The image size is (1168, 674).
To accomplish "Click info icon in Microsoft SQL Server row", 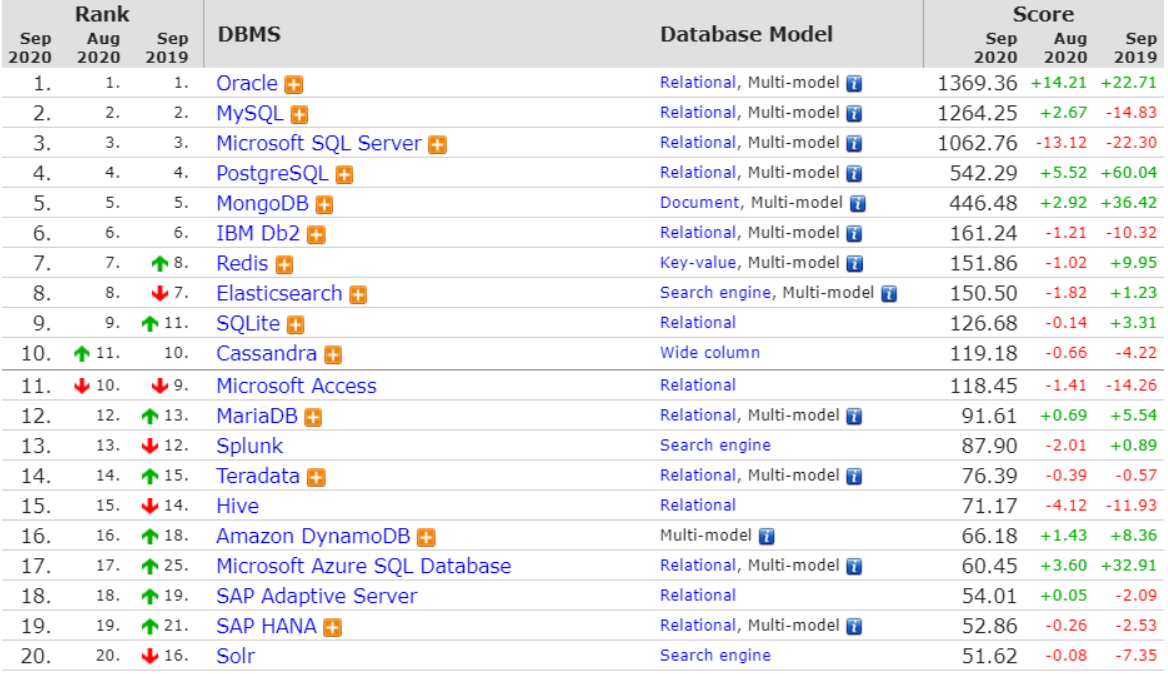I will 854,143.
